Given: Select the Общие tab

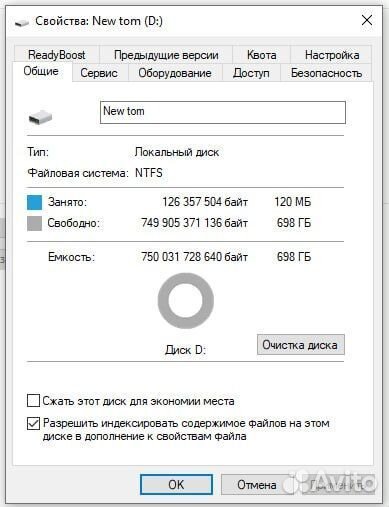Looking at the screenshot, I should pos(41,71).
